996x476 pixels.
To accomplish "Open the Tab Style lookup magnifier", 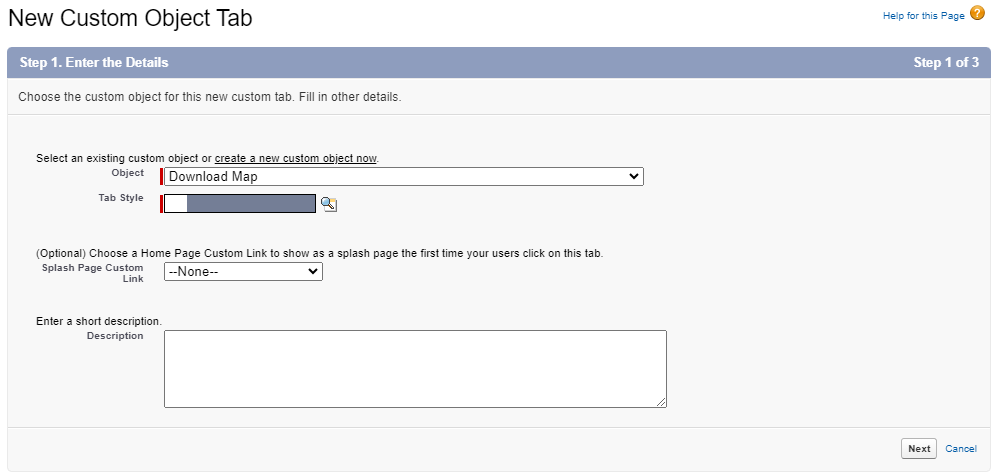I will click(x=328, y=204).
